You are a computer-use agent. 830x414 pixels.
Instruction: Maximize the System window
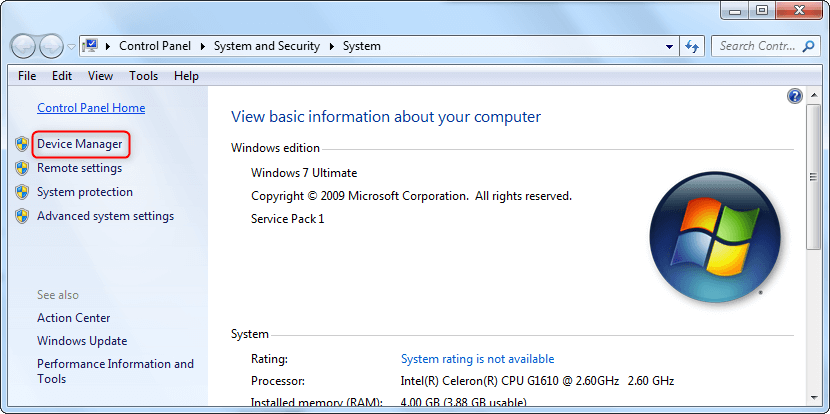(x=761, y=10)
